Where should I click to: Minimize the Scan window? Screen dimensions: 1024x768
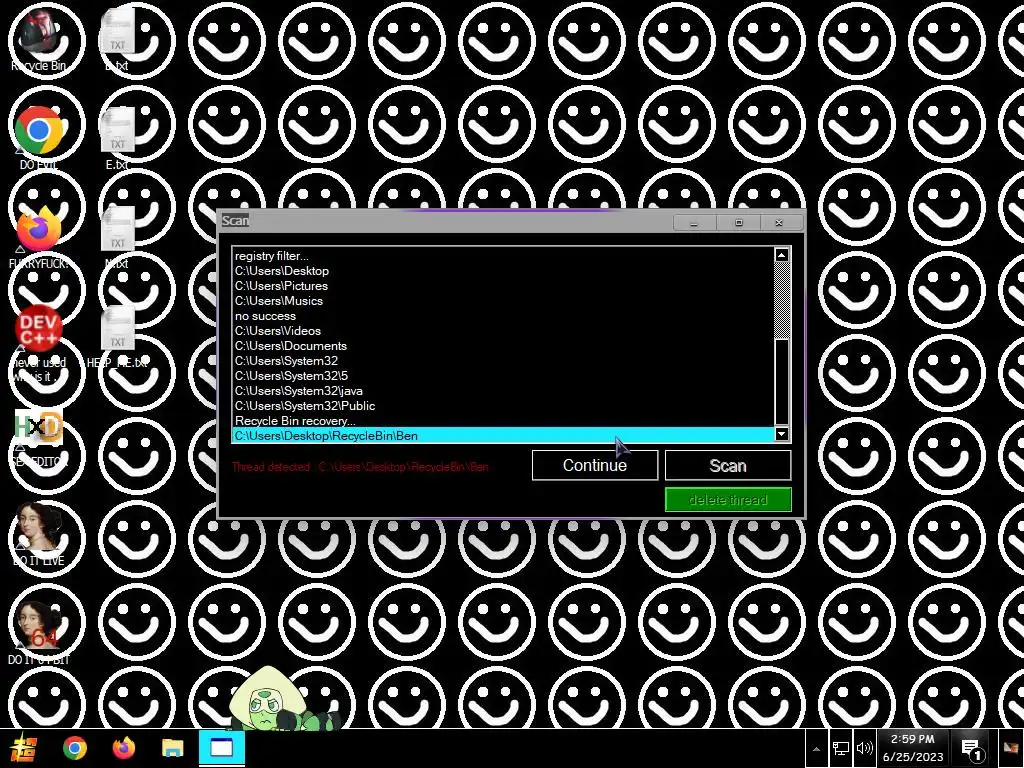(x=694, y=223)
